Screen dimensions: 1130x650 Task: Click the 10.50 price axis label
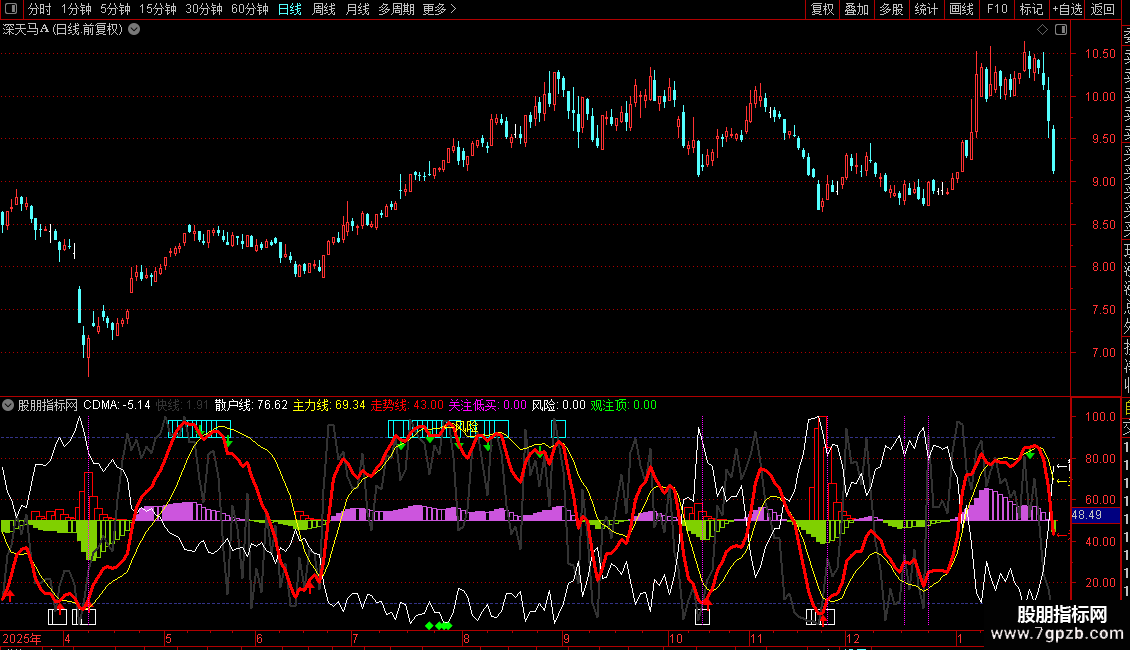pyautogui.click(x=1100, y=53)
